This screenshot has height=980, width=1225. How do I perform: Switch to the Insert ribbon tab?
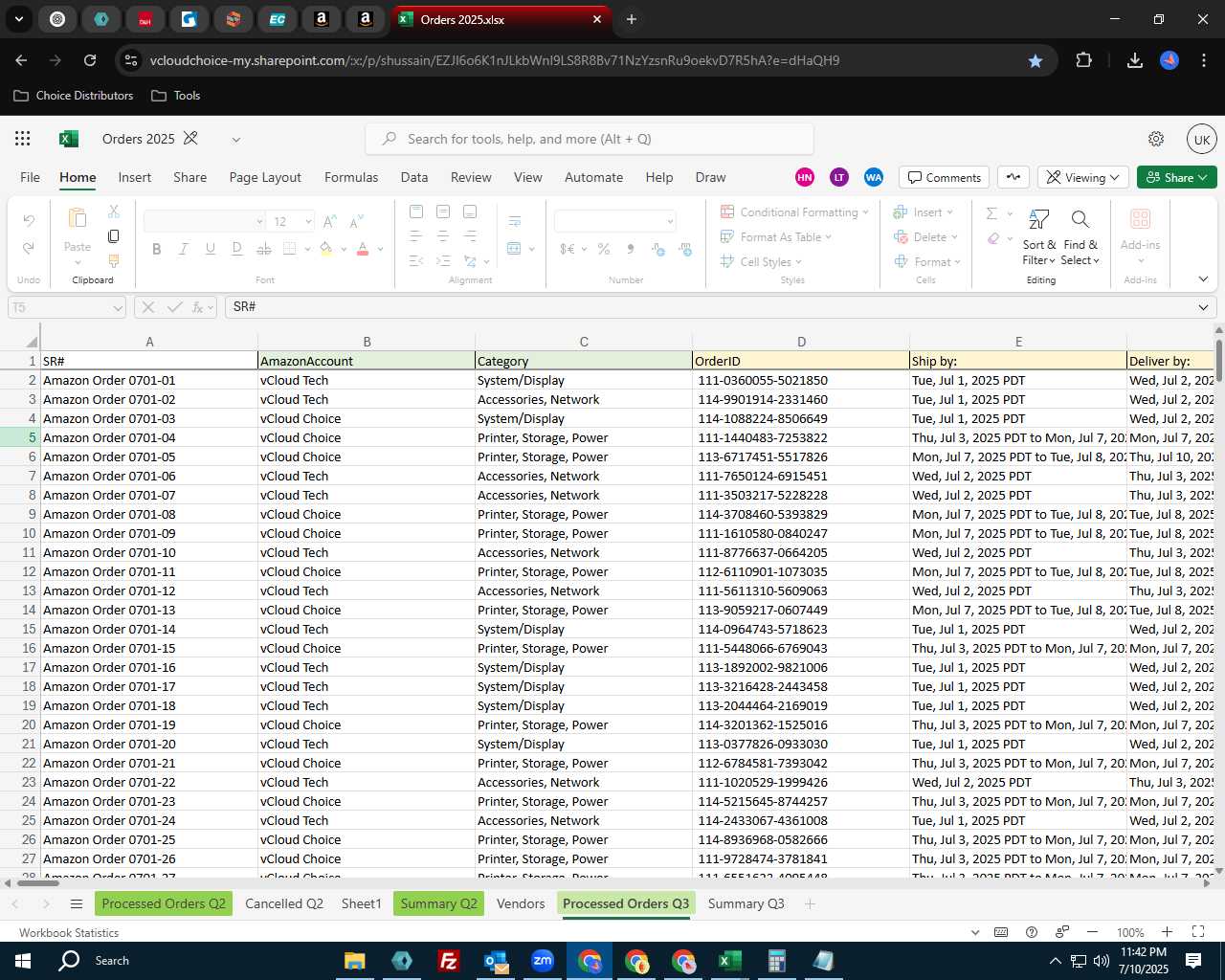(x=135, y=177)
